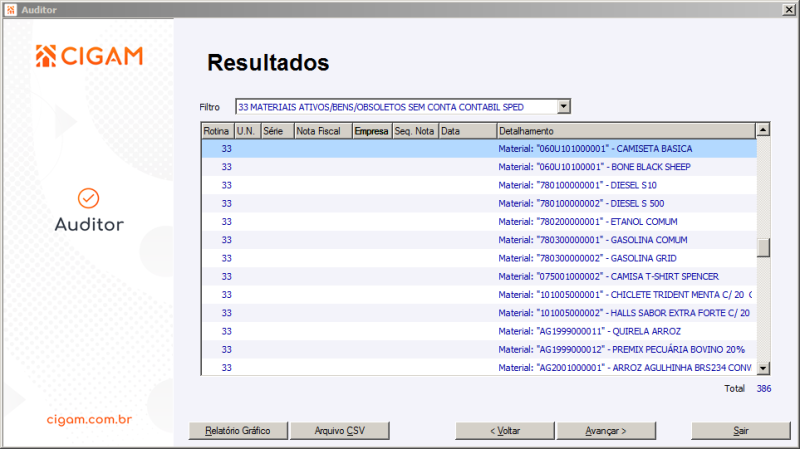This screenshot has height=449, width=800.
Task: Click the Total value 386
Action: [x=764, y=389]
